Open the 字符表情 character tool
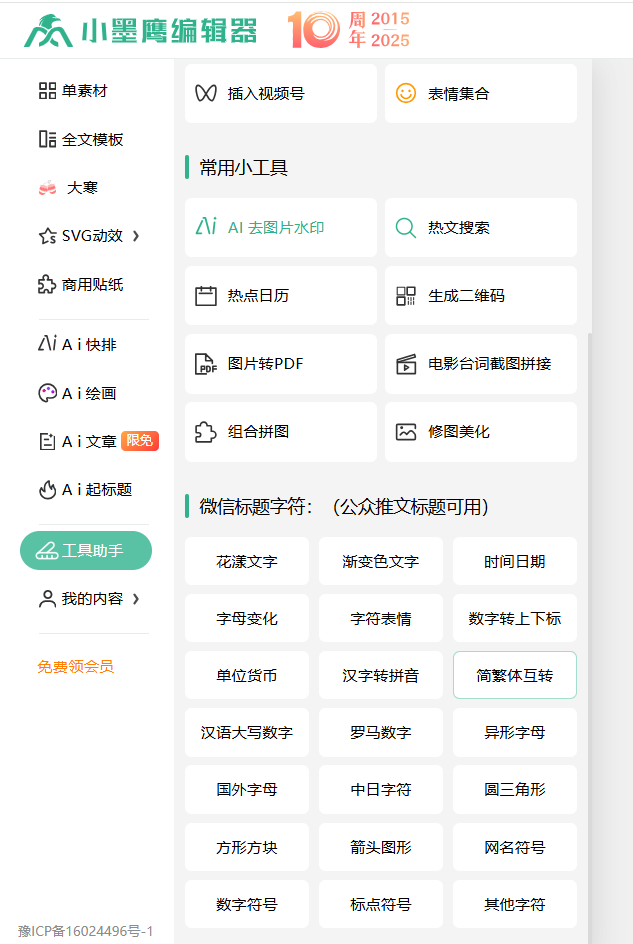The width and height of the screenshot is (633, 944). click(x=381, y=618)
